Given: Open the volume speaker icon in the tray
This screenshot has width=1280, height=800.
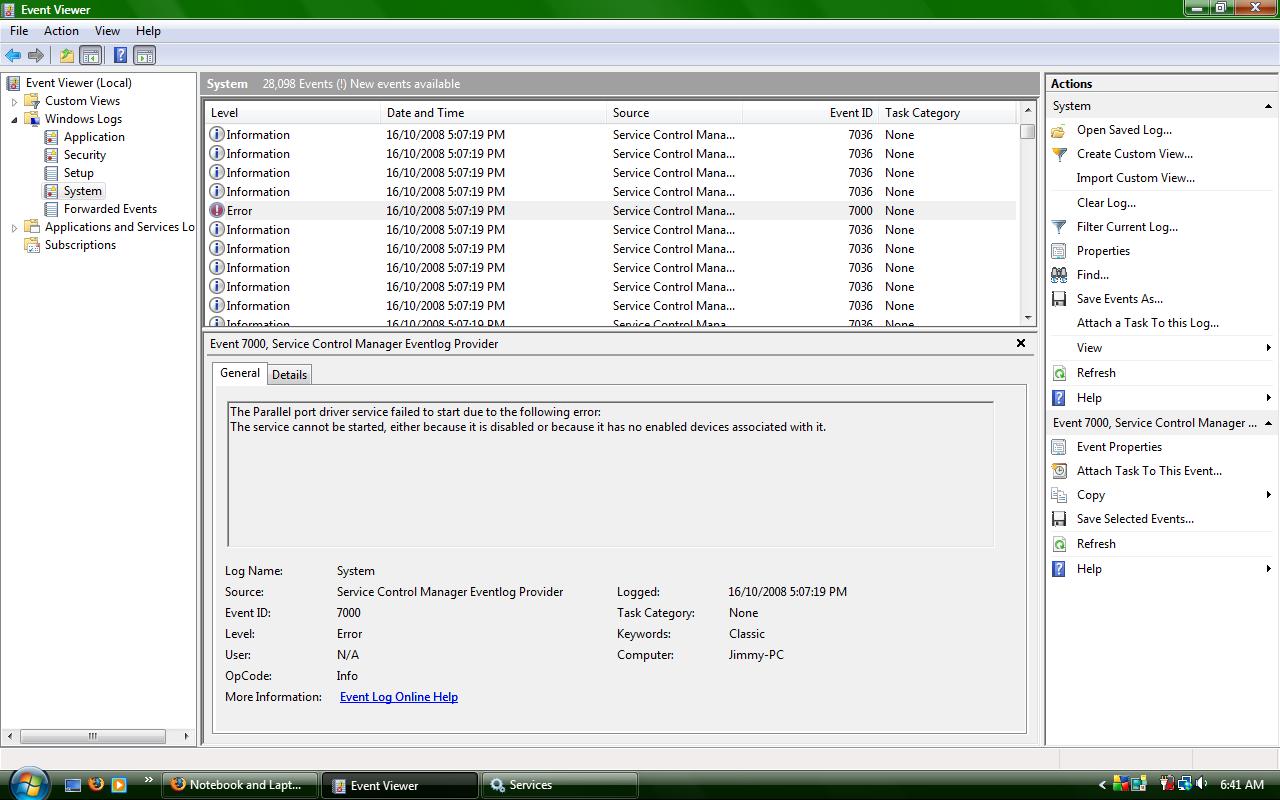Looking at the screenshot, I should point(1201,785).
